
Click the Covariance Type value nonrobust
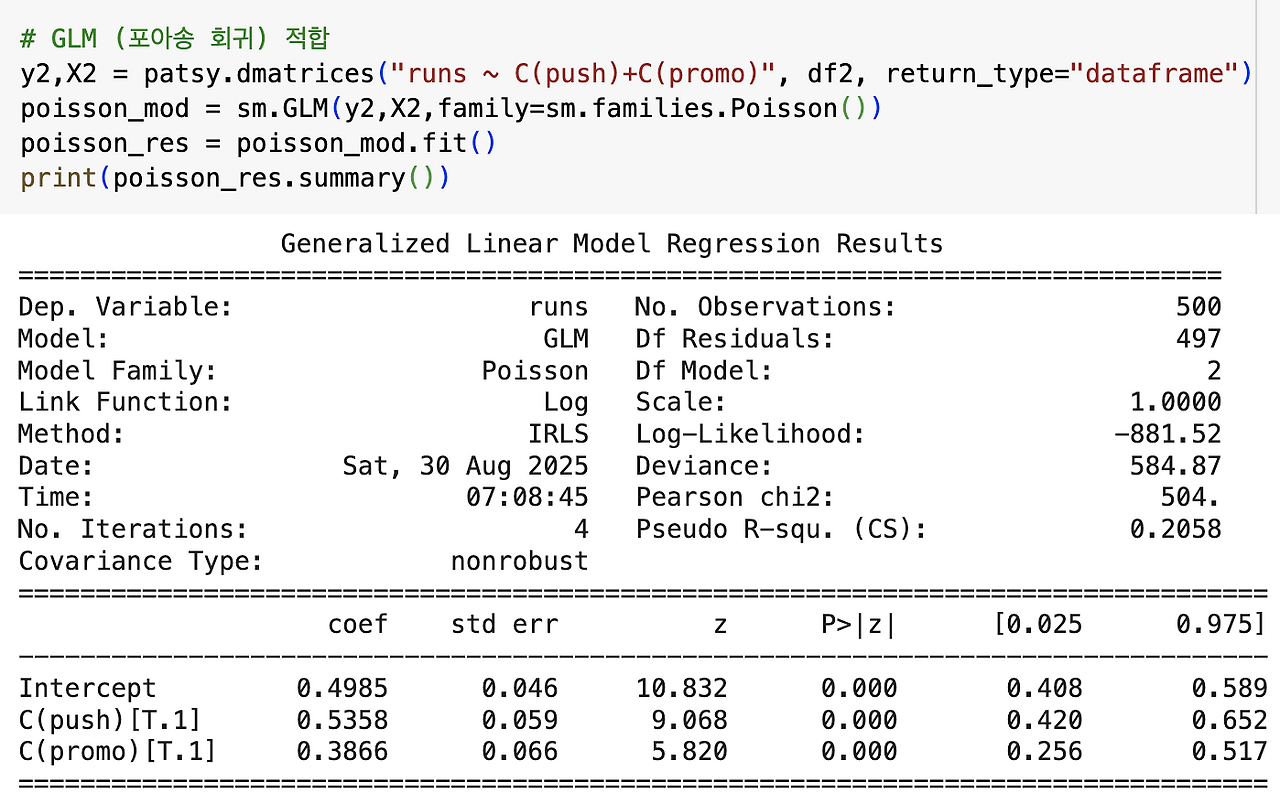(519, 561)
